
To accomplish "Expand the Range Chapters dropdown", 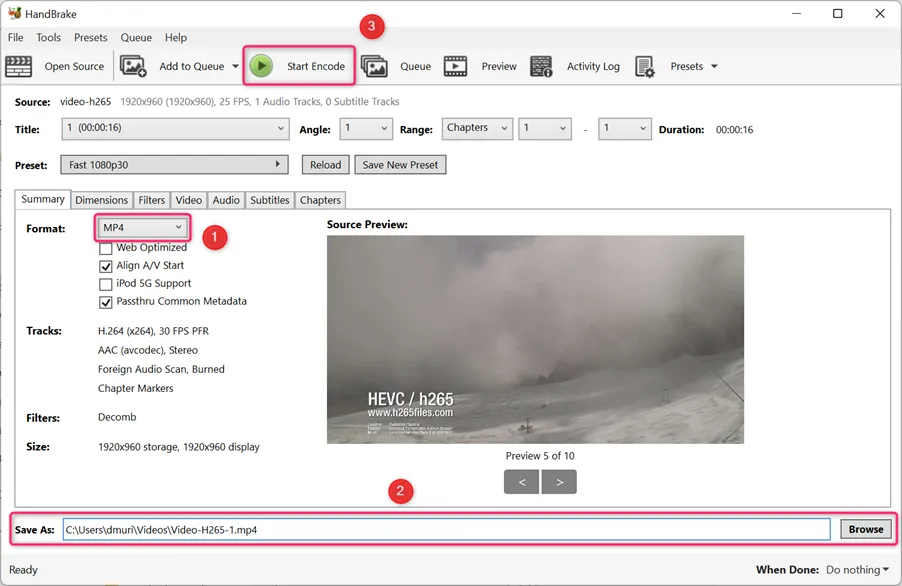I will pos(477,128).
